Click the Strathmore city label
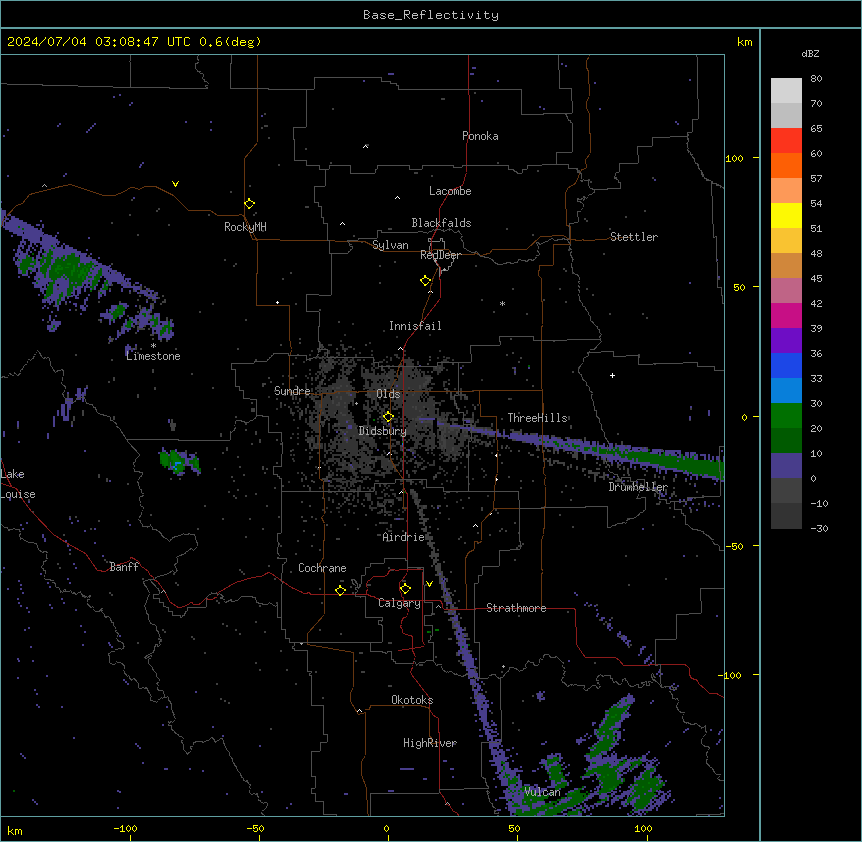This screenshot has width=862, height=842. pyautogui.click(x=516, y=608)
